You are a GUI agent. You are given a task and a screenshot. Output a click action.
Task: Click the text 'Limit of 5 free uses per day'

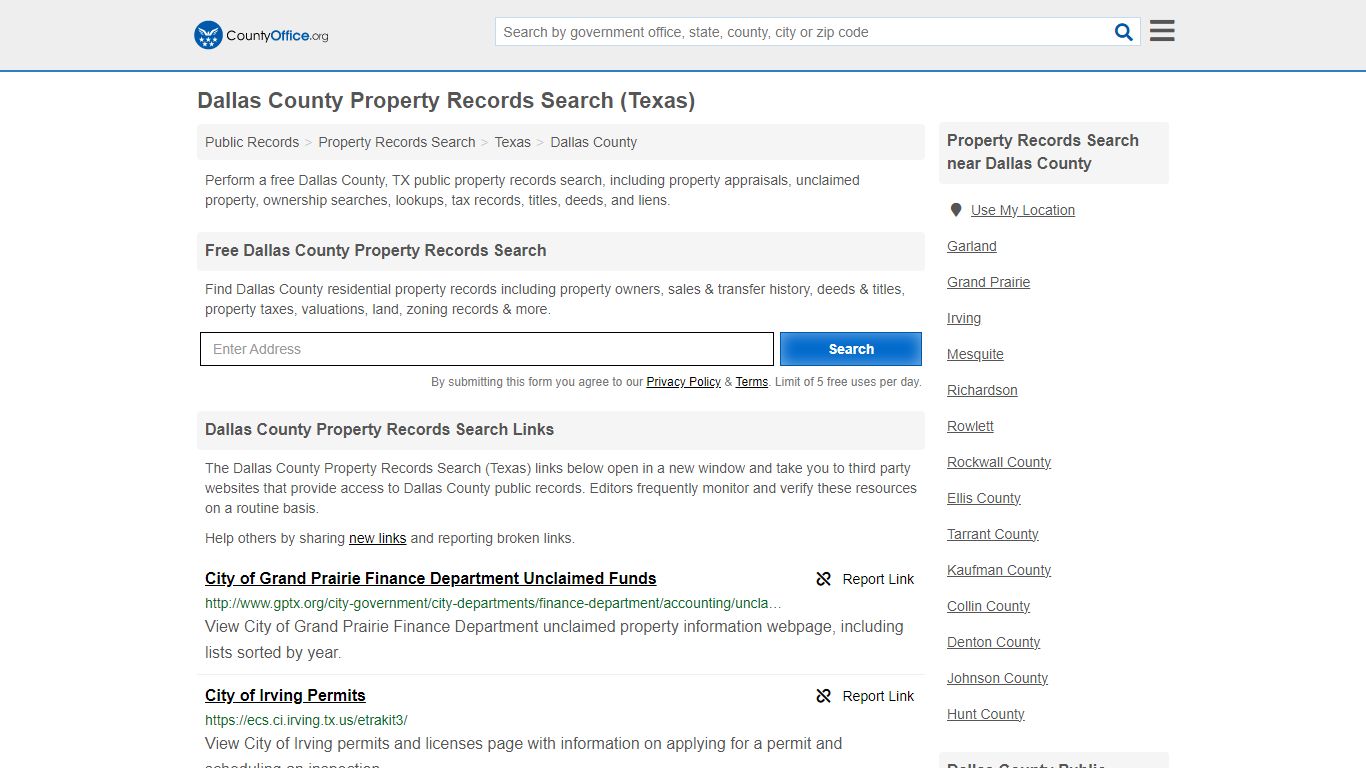point(848,382)
